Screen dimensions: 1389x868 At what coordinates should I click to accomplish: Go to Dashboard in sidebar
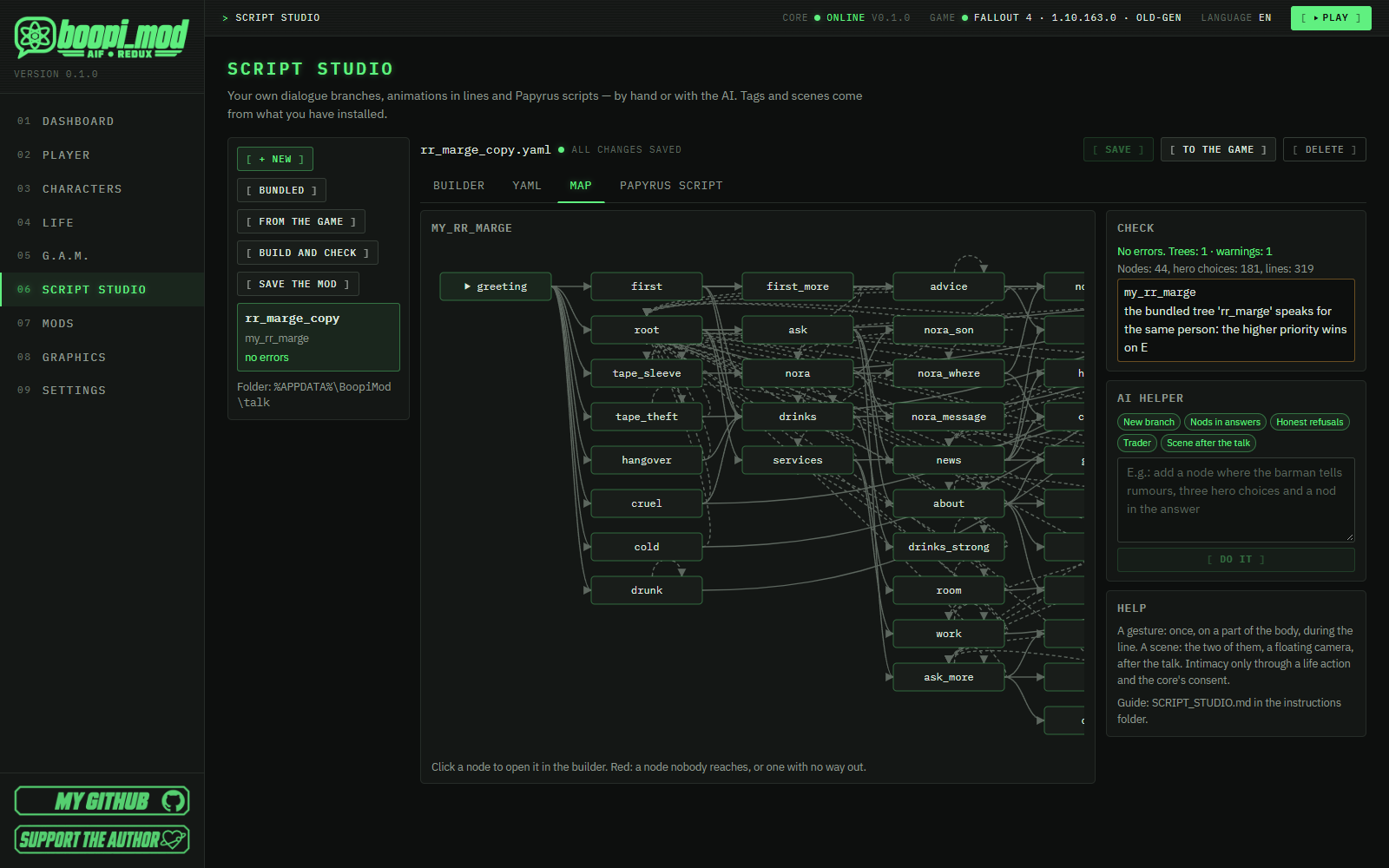(102, 122)
